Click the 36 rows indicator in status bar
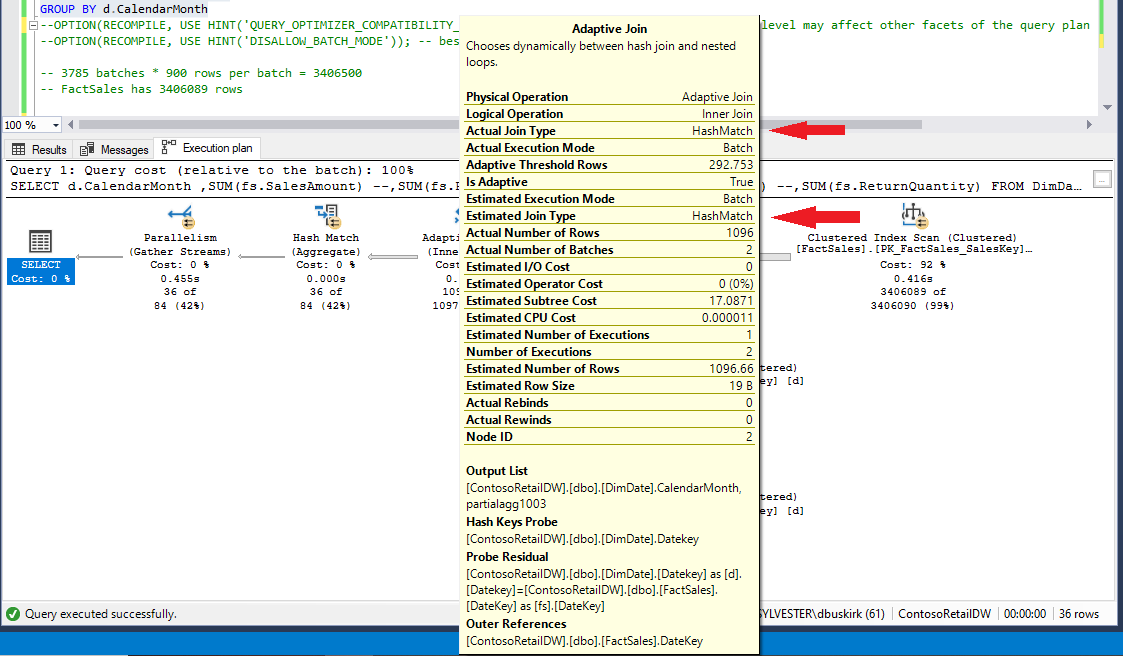 (x=1079, y=614)
